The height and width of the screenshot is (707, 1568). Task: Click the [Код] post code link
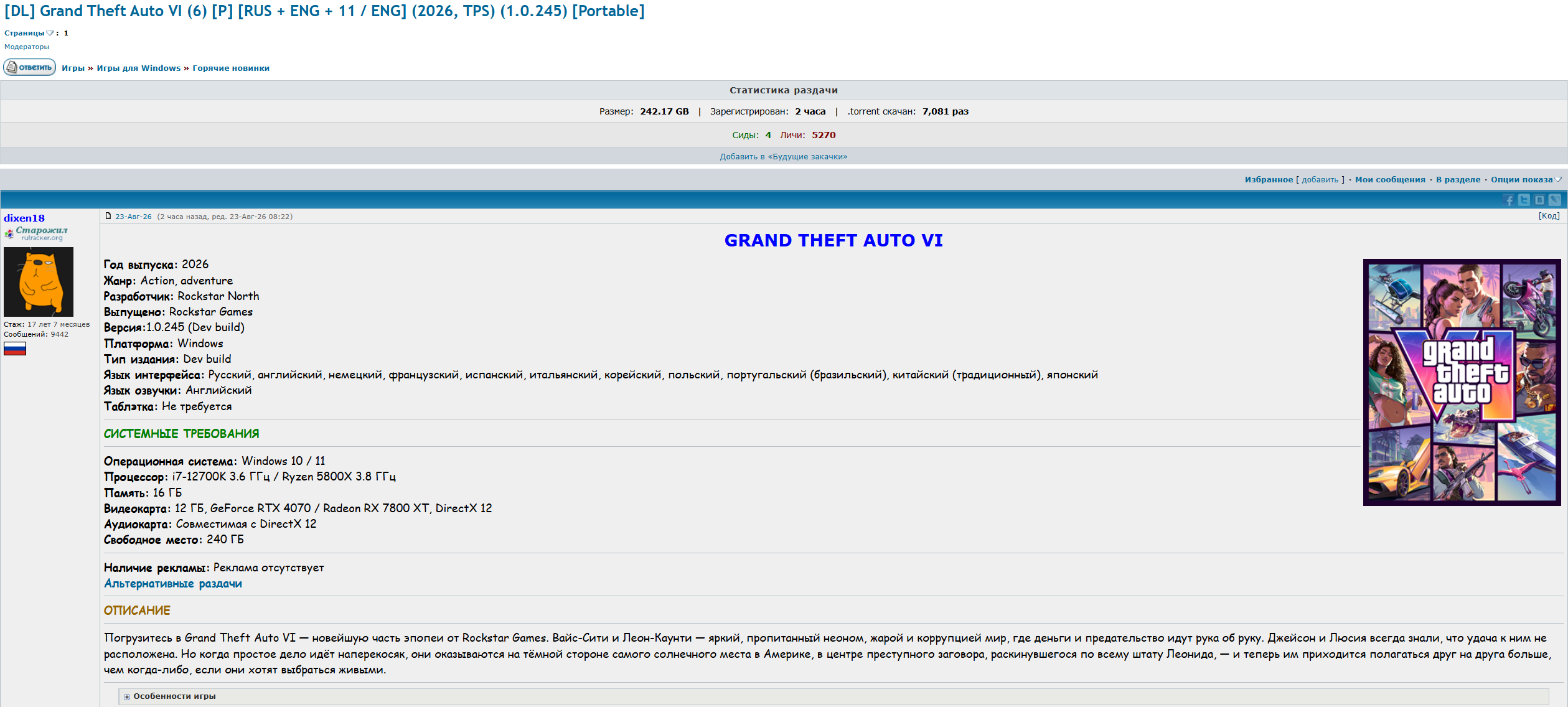tap(1549, 216)
